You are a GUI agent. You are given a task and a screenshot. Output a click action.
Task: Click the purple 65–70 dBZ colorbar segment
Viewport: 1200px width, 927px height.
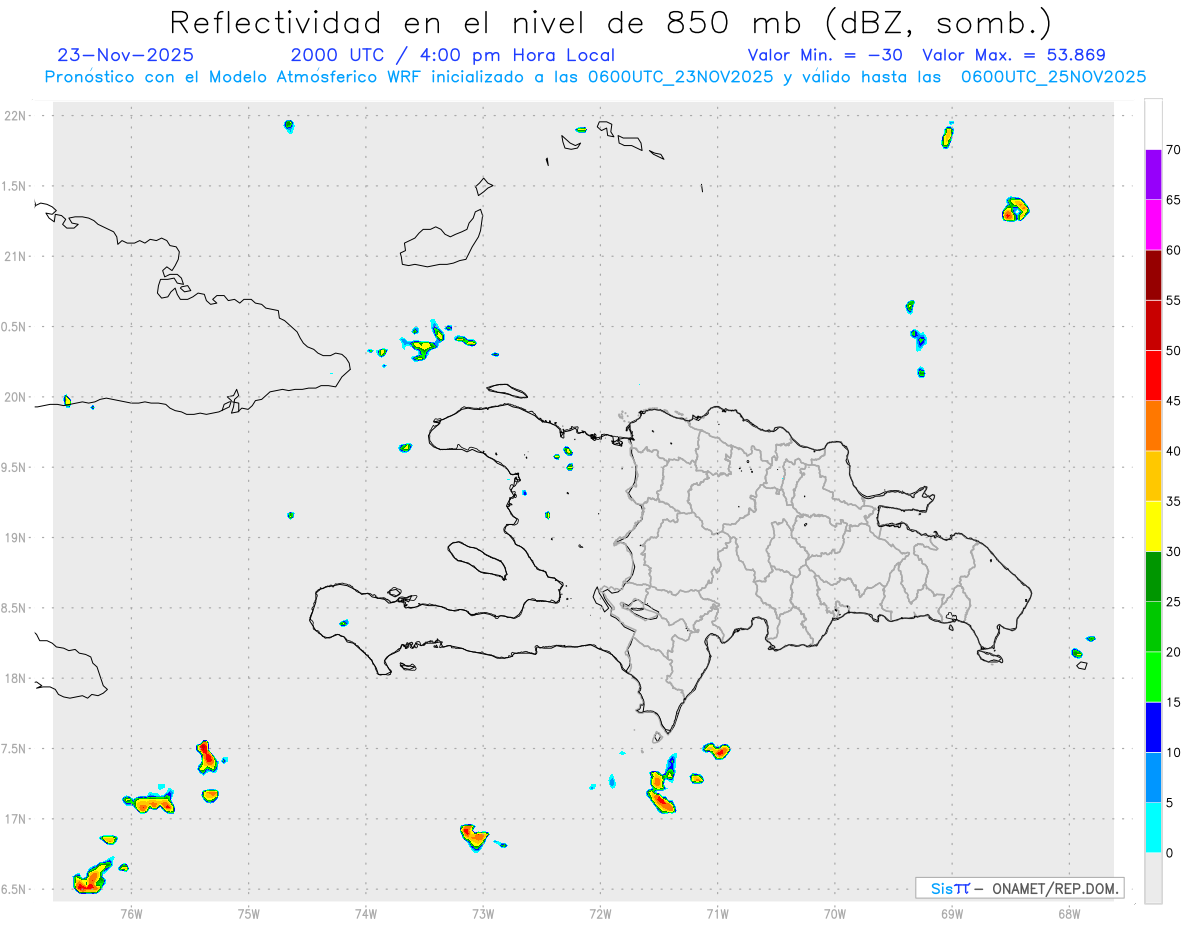[x=1153, y=175]
